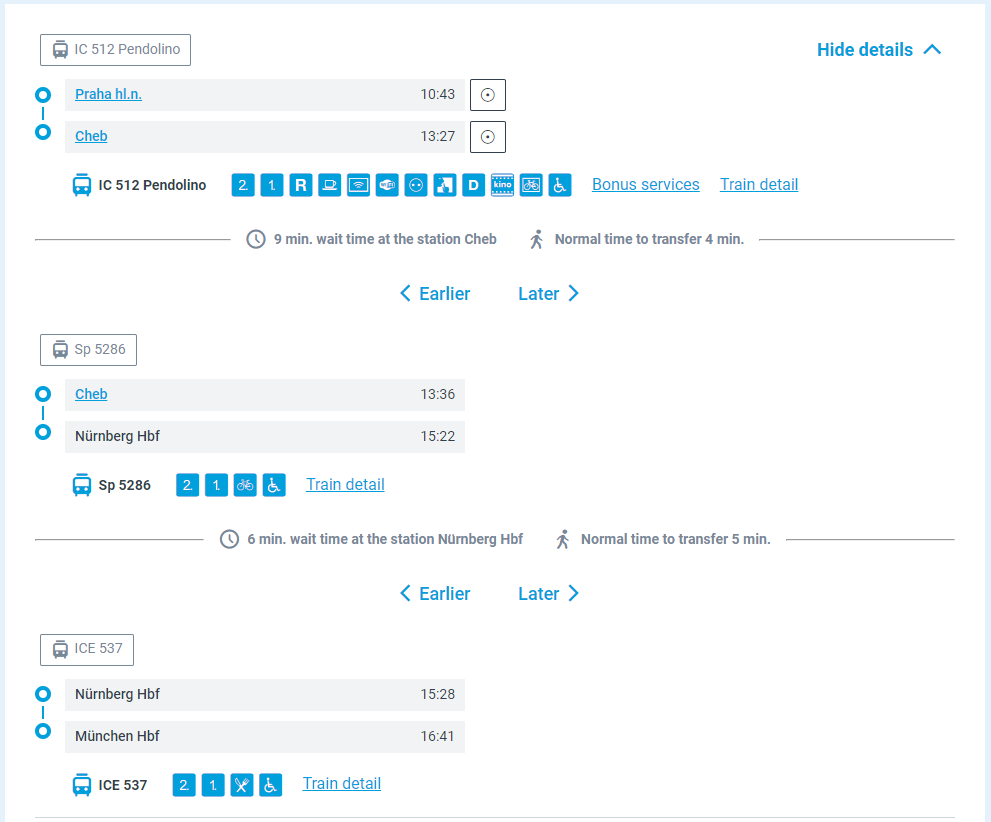Image resolution: width=991 pixels, height=822 pixels.
Task: Click the 2nd class icon for IC 512 Pendolino
Action: click(x=243, y=185)
